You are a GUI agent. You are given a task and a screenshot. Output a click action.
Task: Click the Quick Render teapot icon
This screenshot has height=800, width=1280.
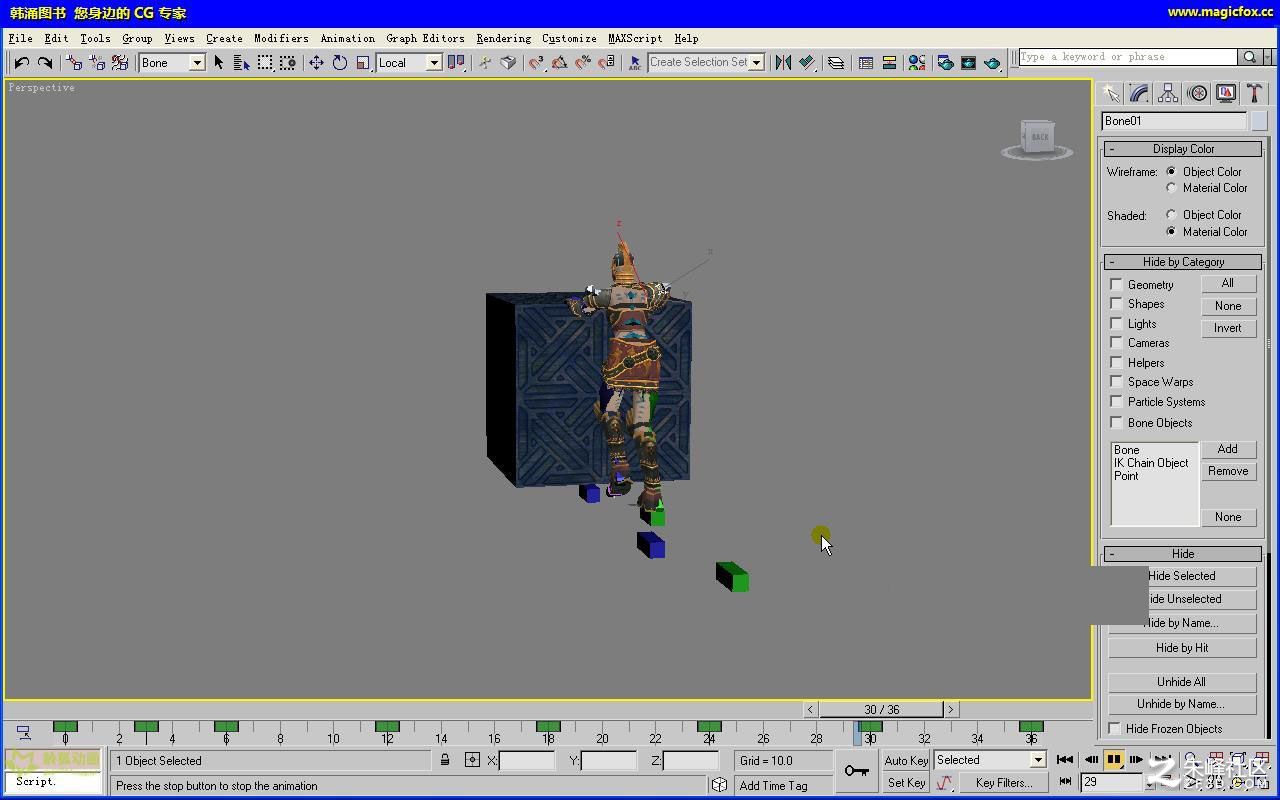(992, 62)
